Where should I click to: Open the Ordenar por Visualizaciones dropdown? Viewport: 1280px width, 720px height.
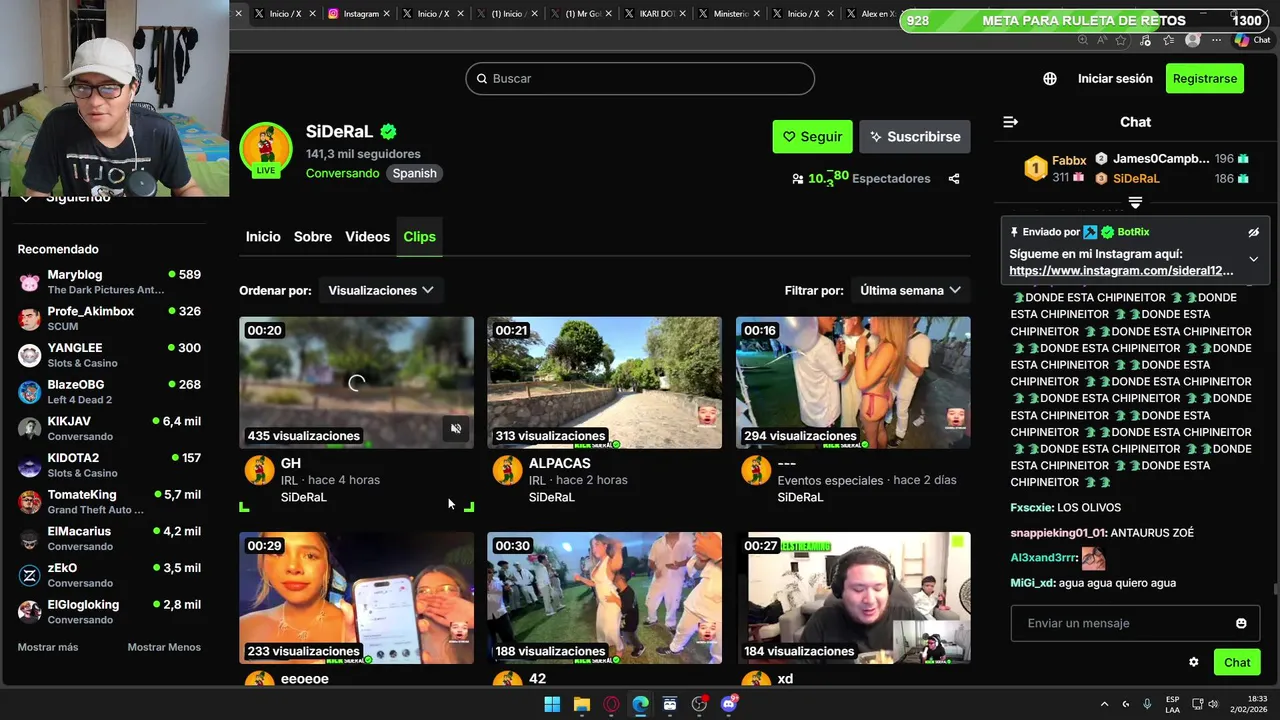(x=381, y=290)
